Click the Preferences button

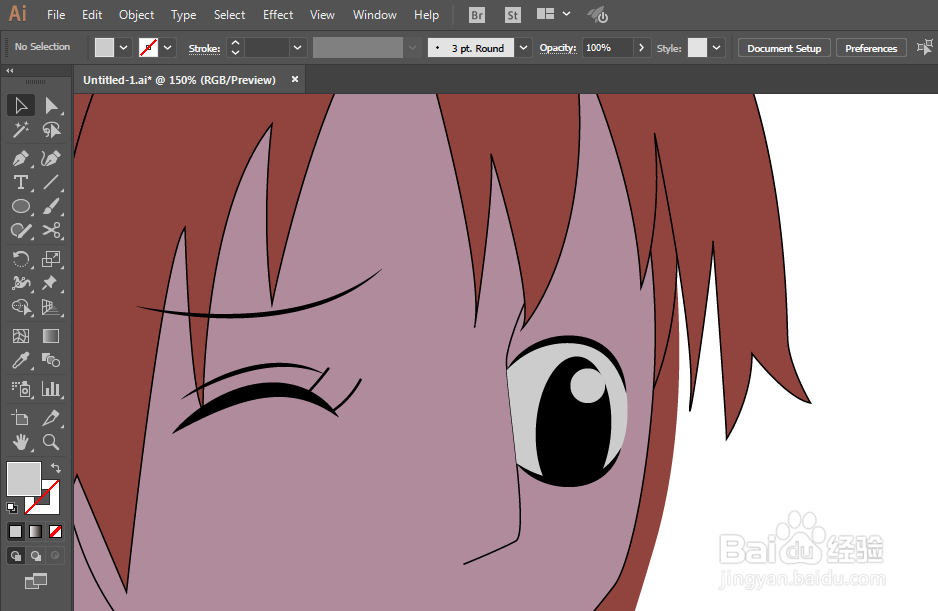click(871, 48)
